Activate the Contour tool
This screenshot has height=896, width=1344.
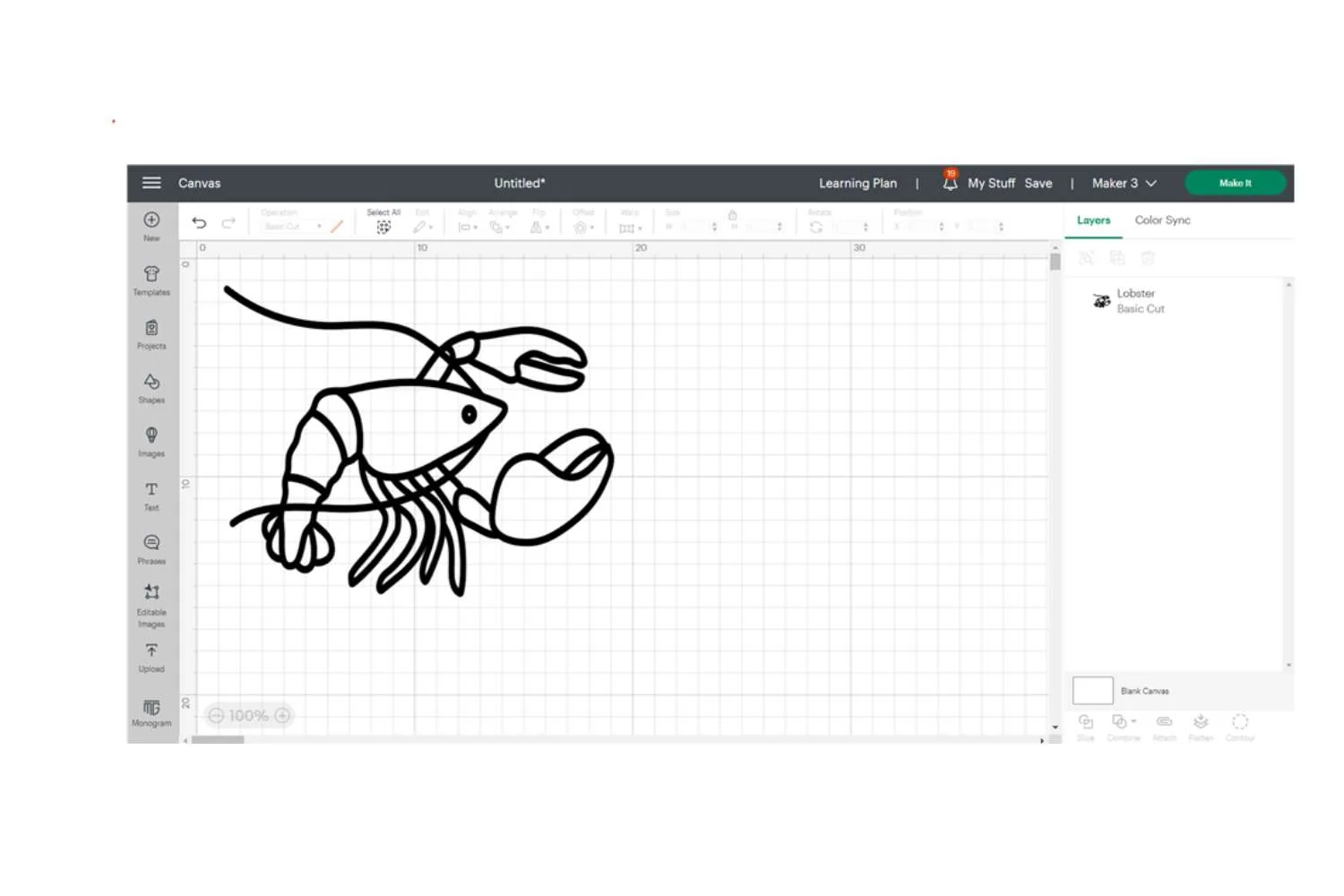click(1241, 724)
